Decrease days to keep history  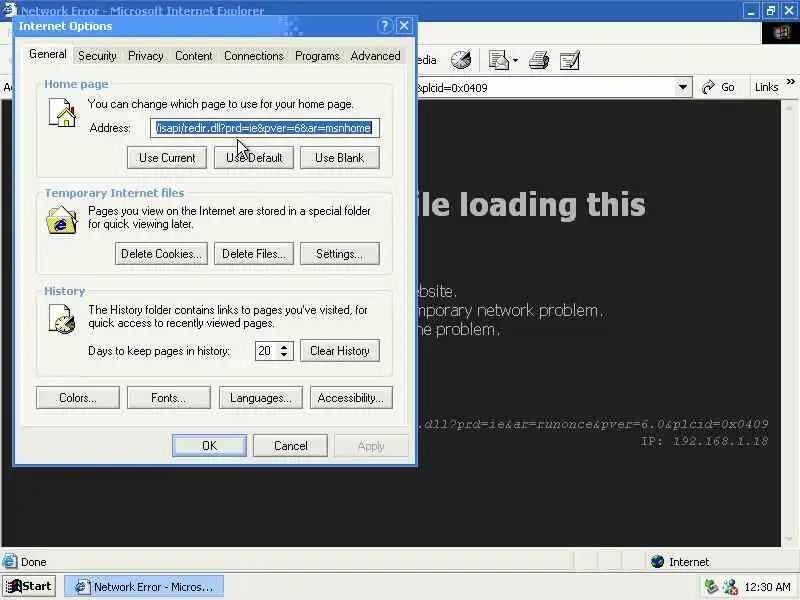pyautogui.click(x=284, y=355)
